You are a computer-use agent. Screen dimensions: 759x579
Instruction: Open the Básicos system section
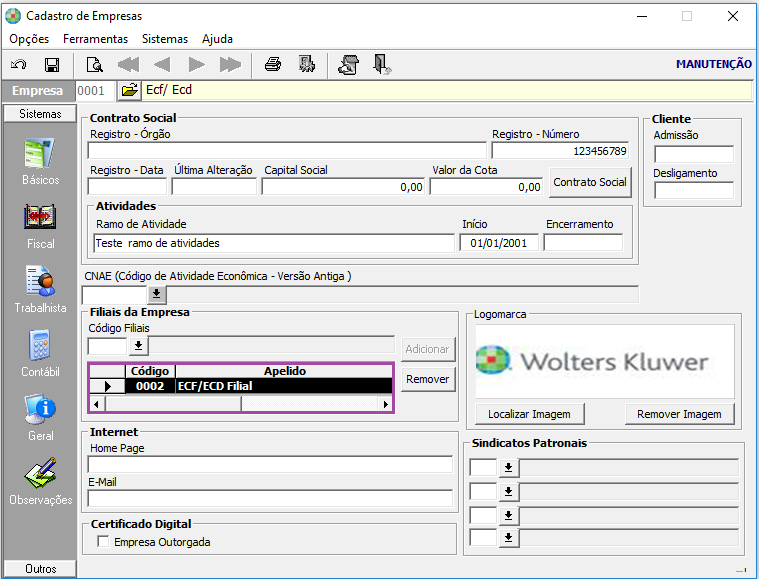(x=40, y=162)
